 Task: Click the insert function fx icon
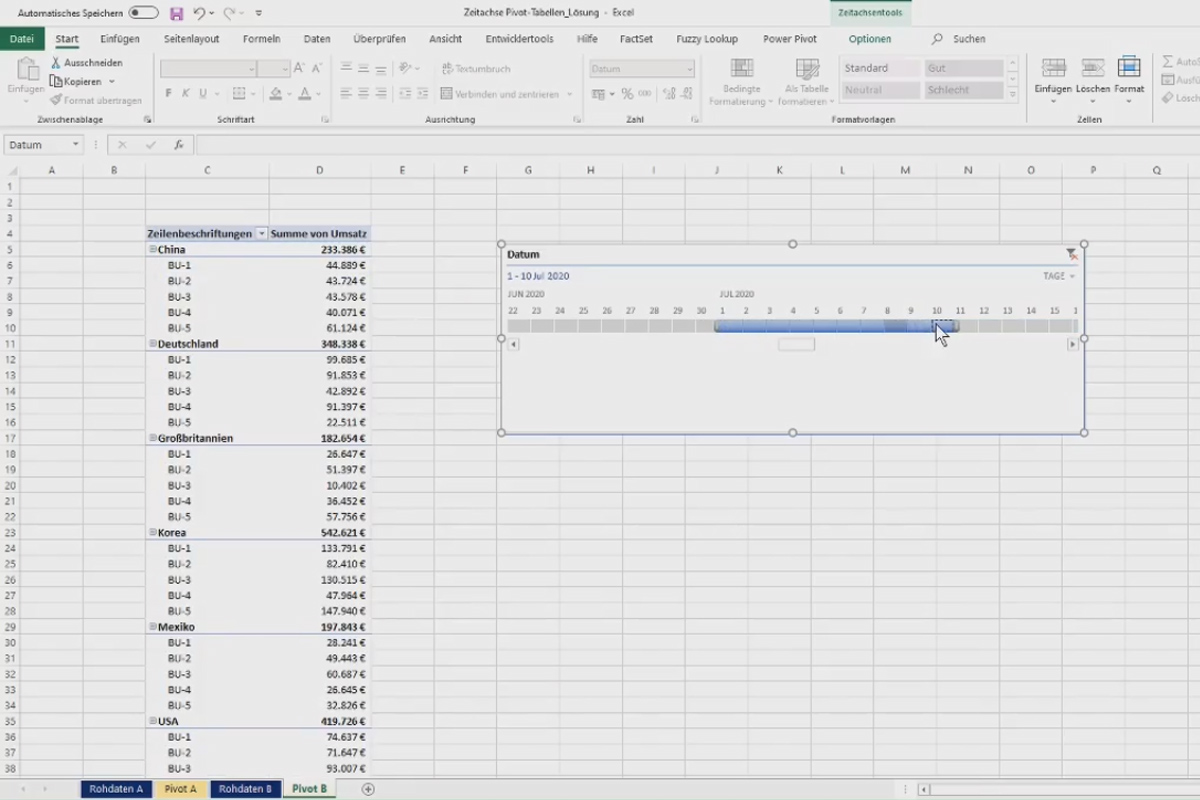[x=178, y=145]
